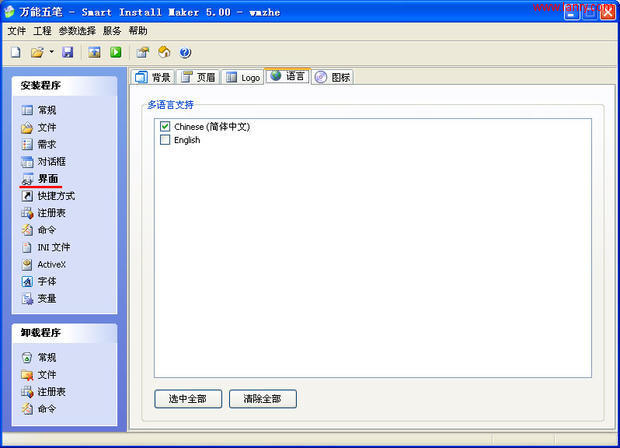Switch to the 图标 tab
The image size is (620, 448).
pyautogui.click(x=333, y=77)
